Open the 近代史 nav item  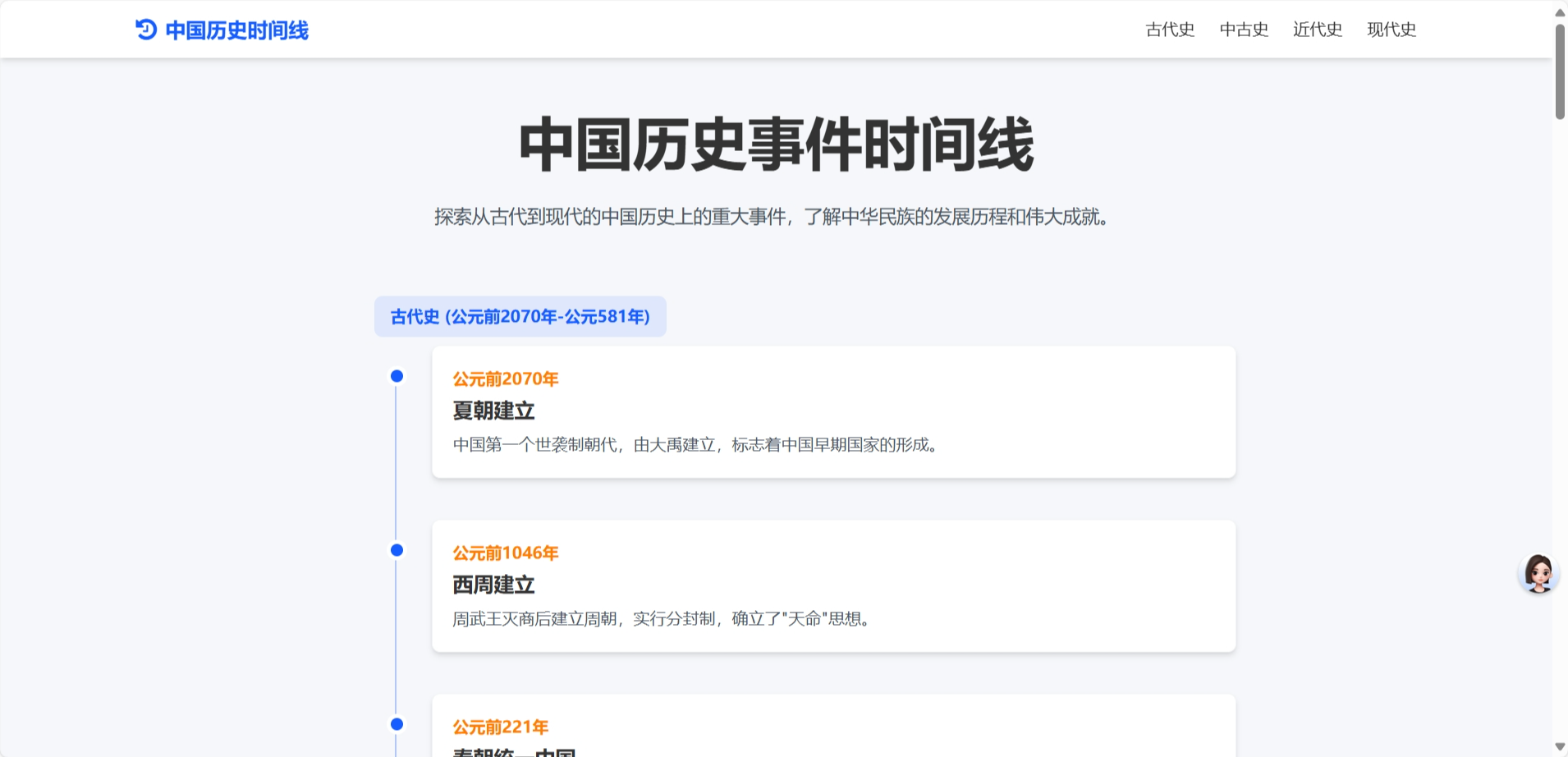point(1317,30)
